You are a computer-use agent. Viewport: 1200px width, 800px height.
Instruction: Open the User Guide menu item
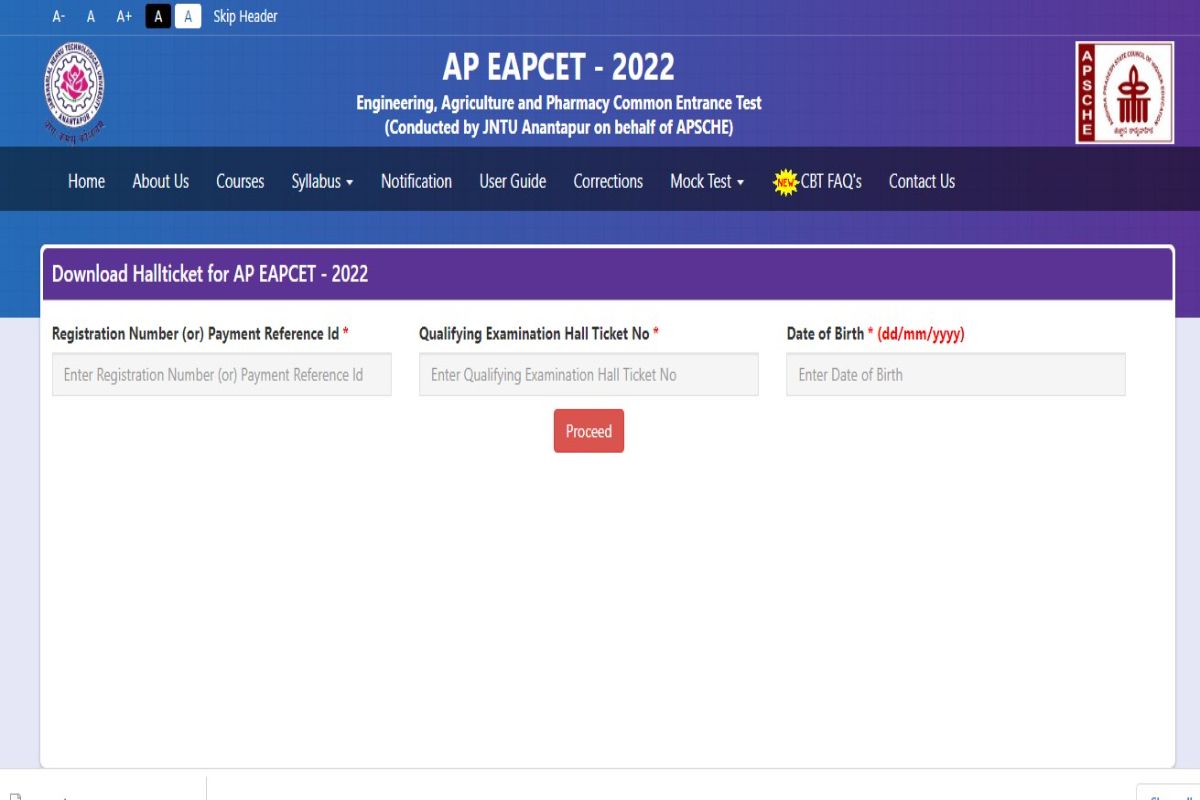(x=512, y=181)
